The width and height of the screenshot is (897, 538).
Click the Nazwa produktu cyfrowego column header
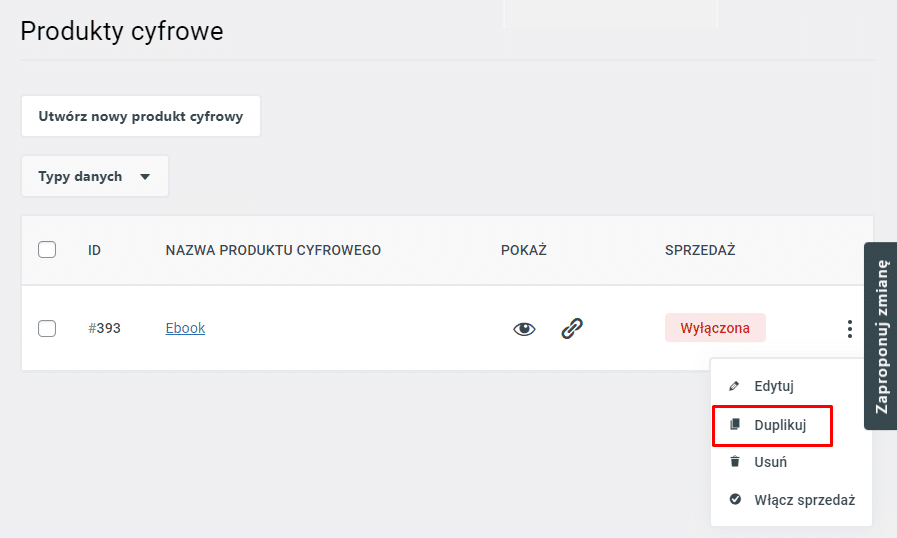pyautogui.click(x=273, y=250)
